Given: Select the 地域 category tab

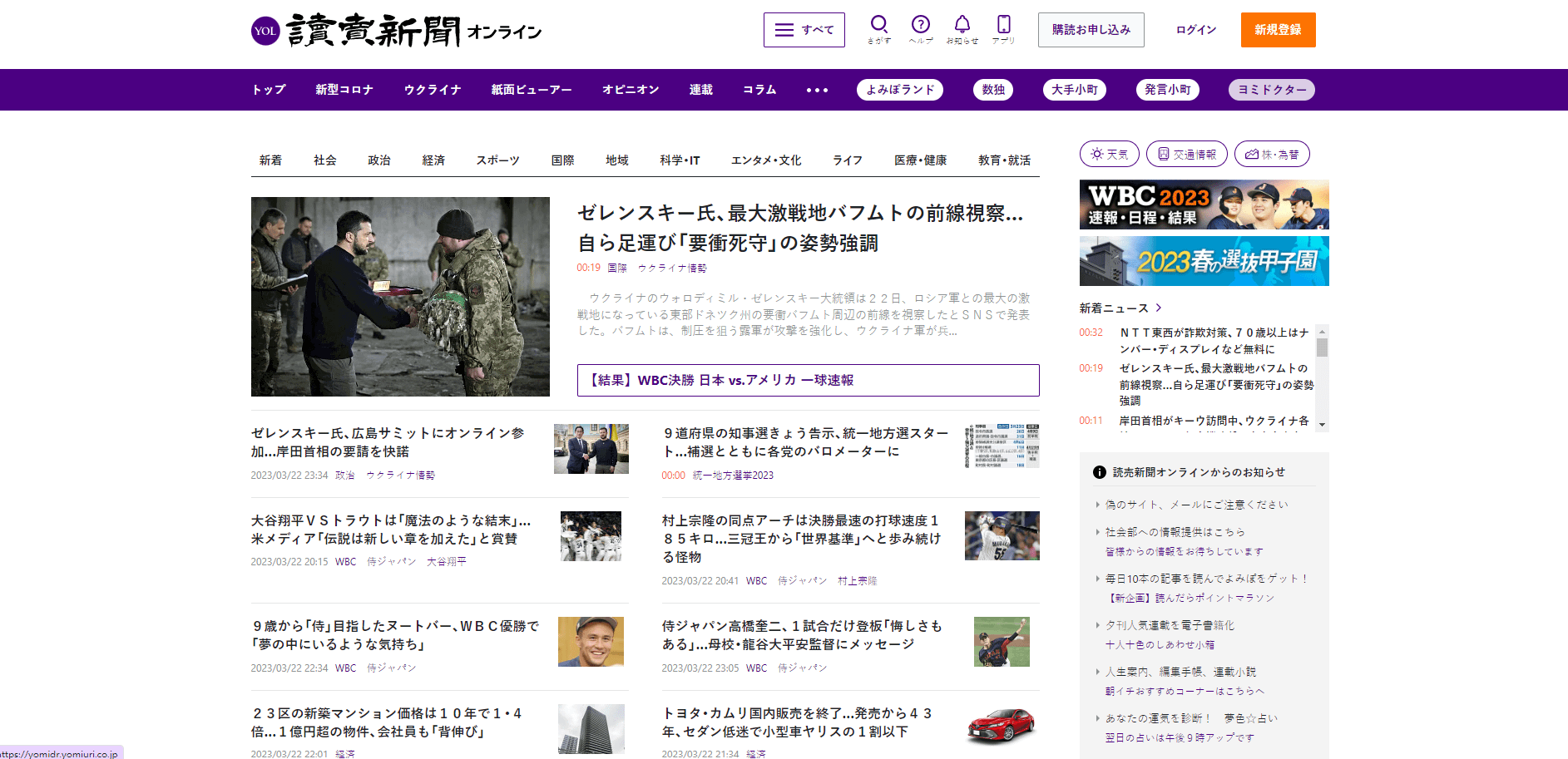Looking at the screenshot, I should [x=617, y=160].
